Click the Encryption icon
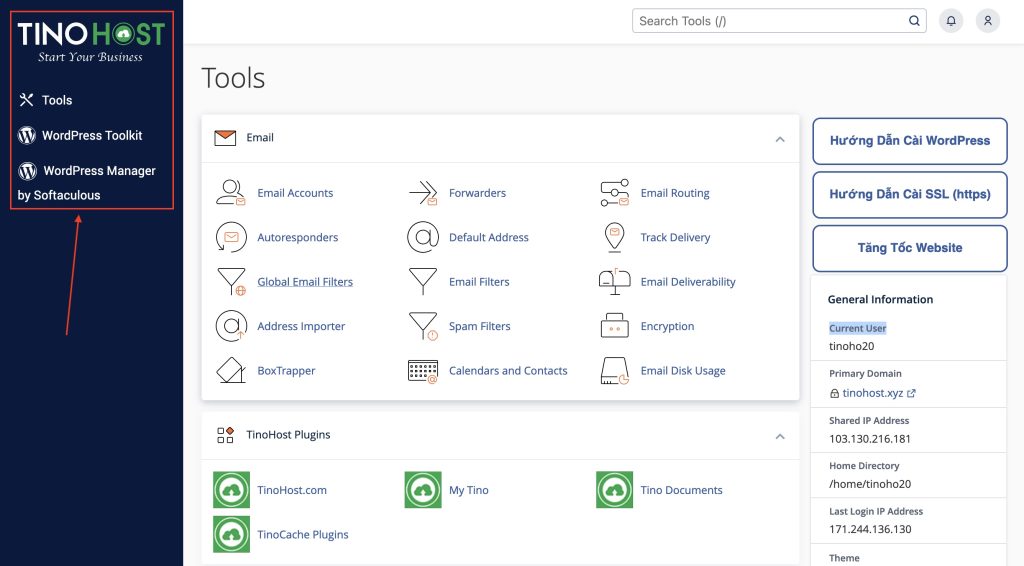 (x=614, y=326)
